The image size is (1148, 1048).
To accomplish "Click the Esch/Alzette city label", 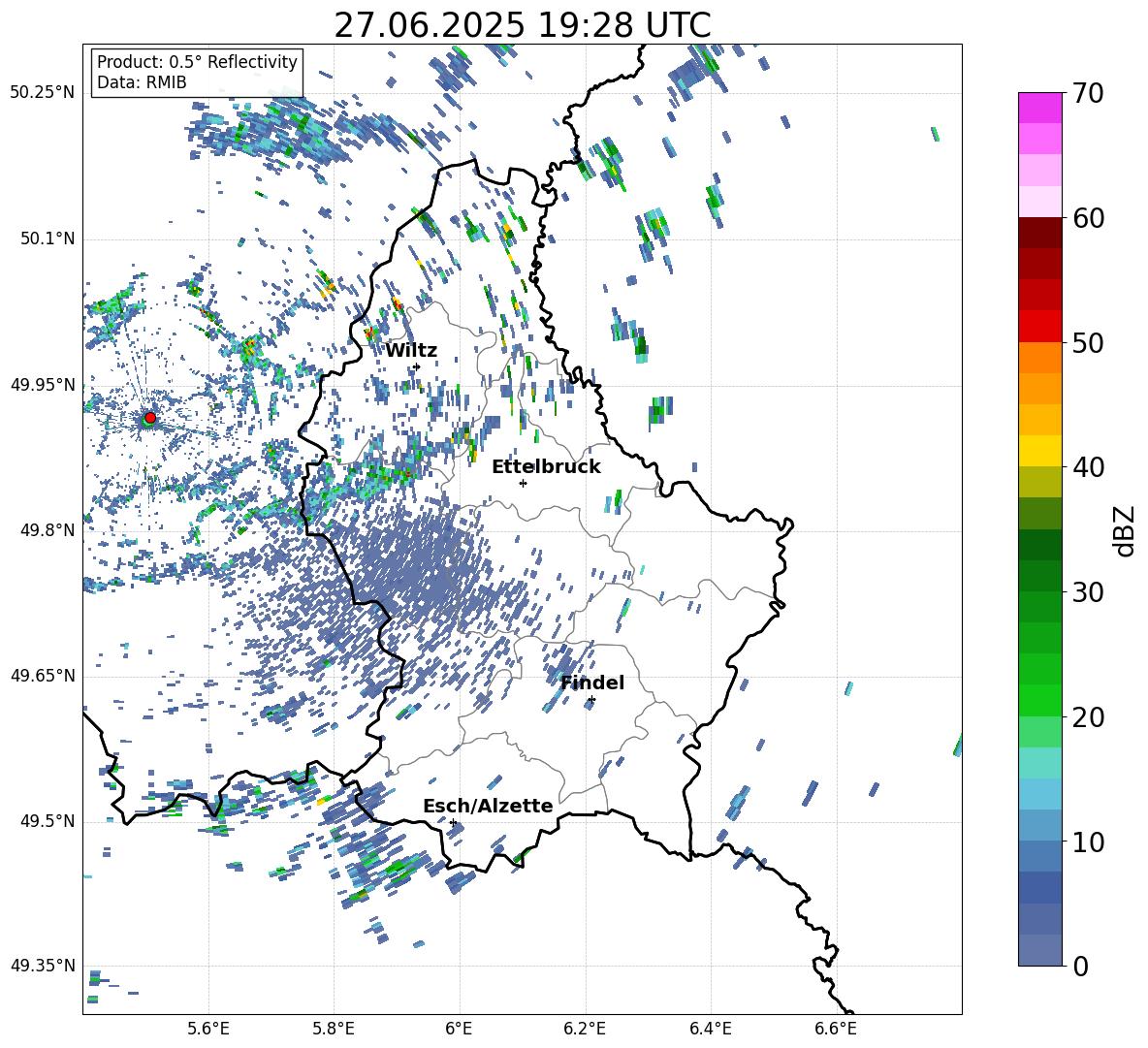I will point(489,807).
